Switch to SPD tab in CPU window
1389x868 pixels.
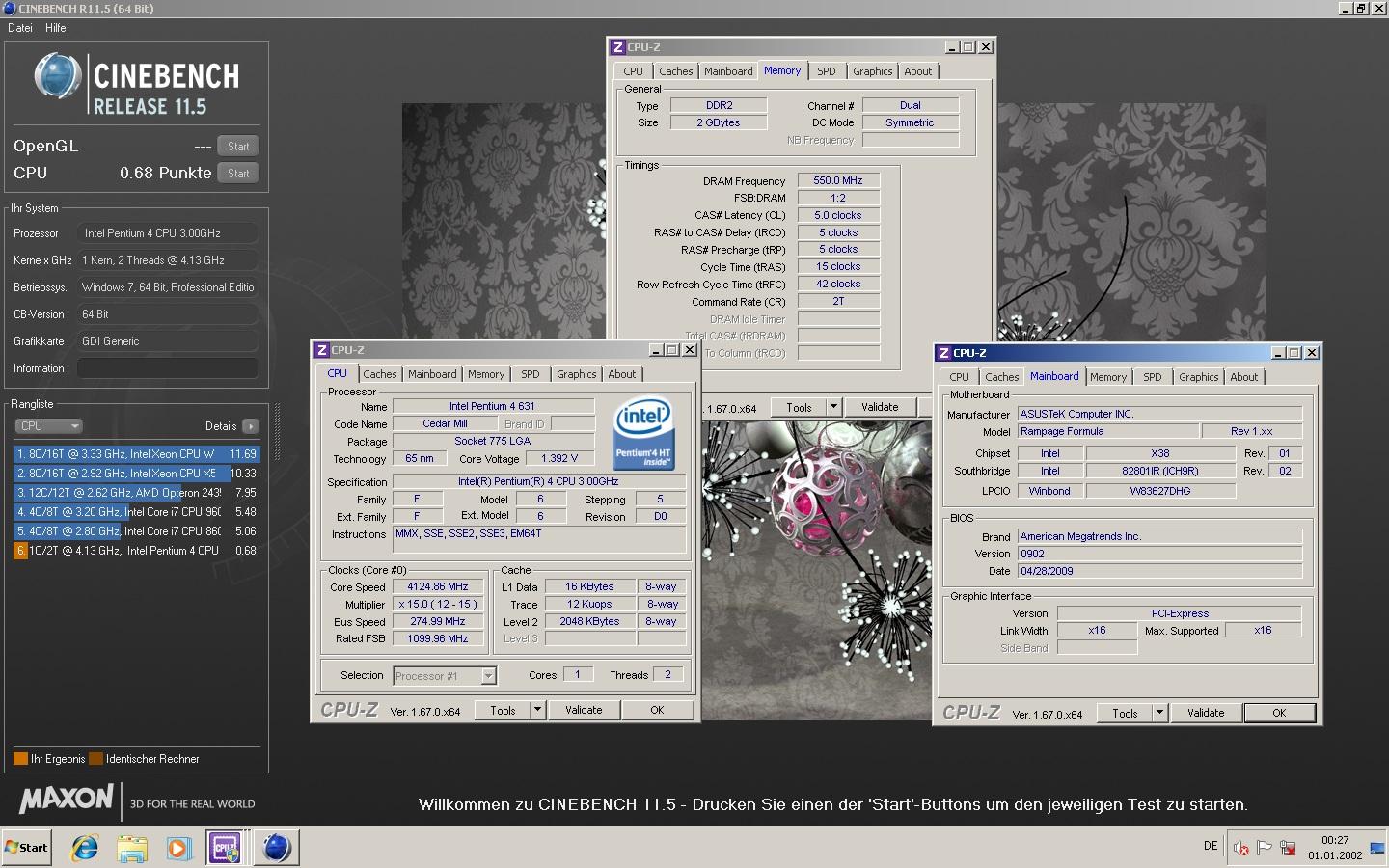[x=531, y=374]
